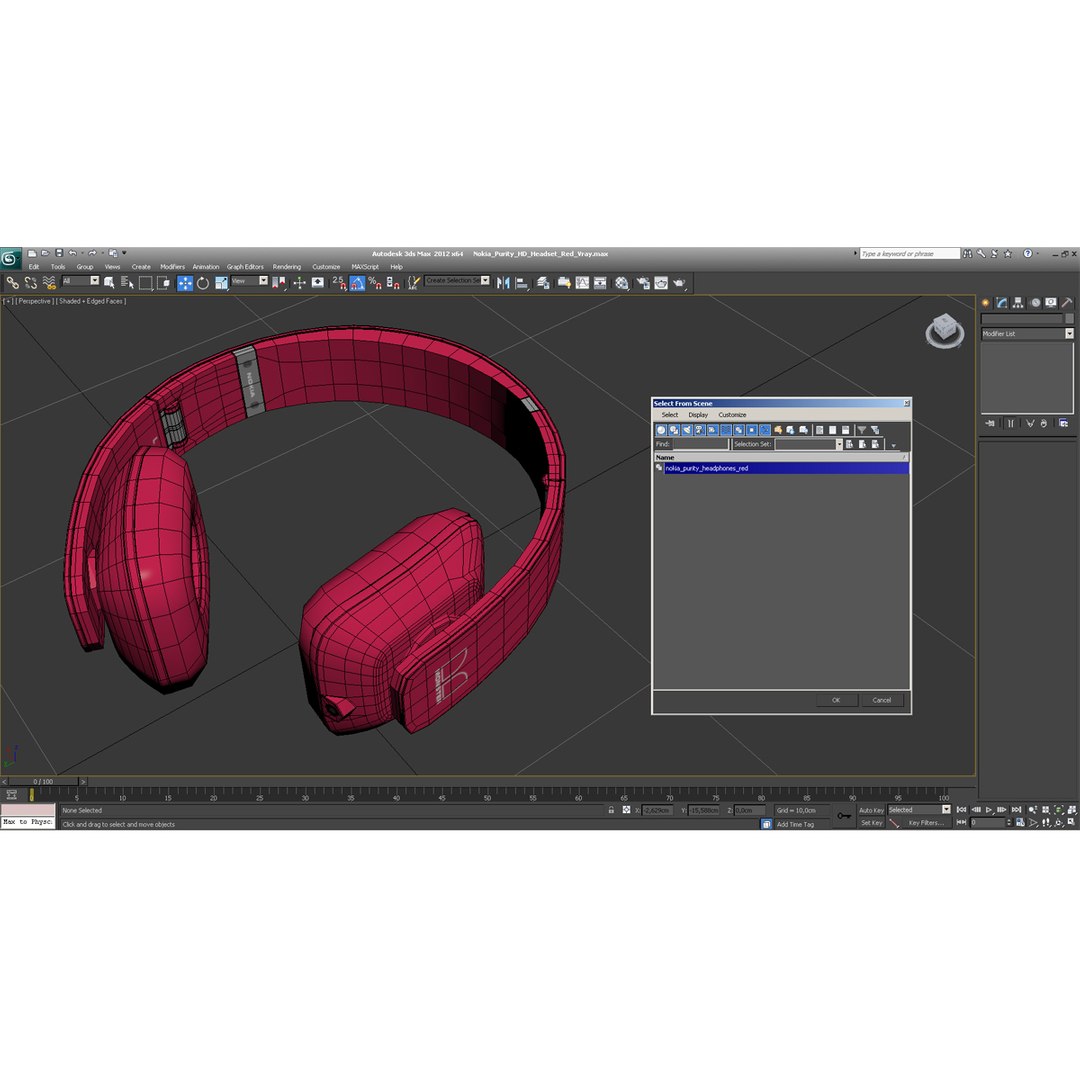Click the Pin Stack icon below modifier list
1080x1080 pixels.
point(990,423)
